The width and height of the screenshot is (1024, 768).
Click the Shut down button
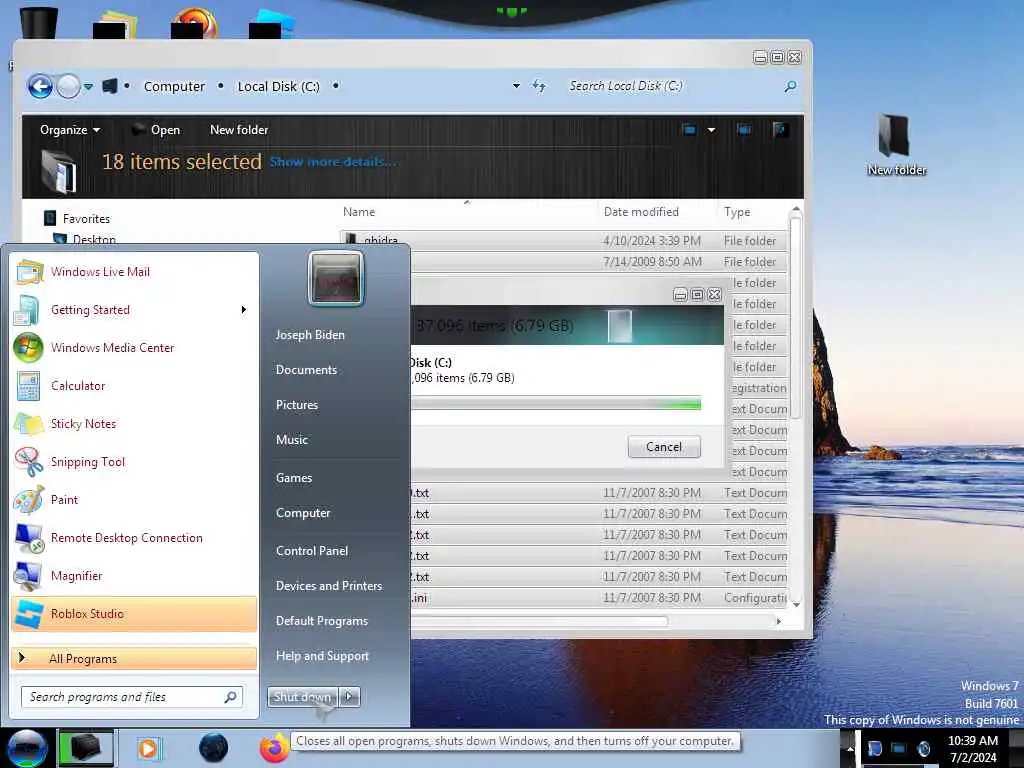coord(302,697)
